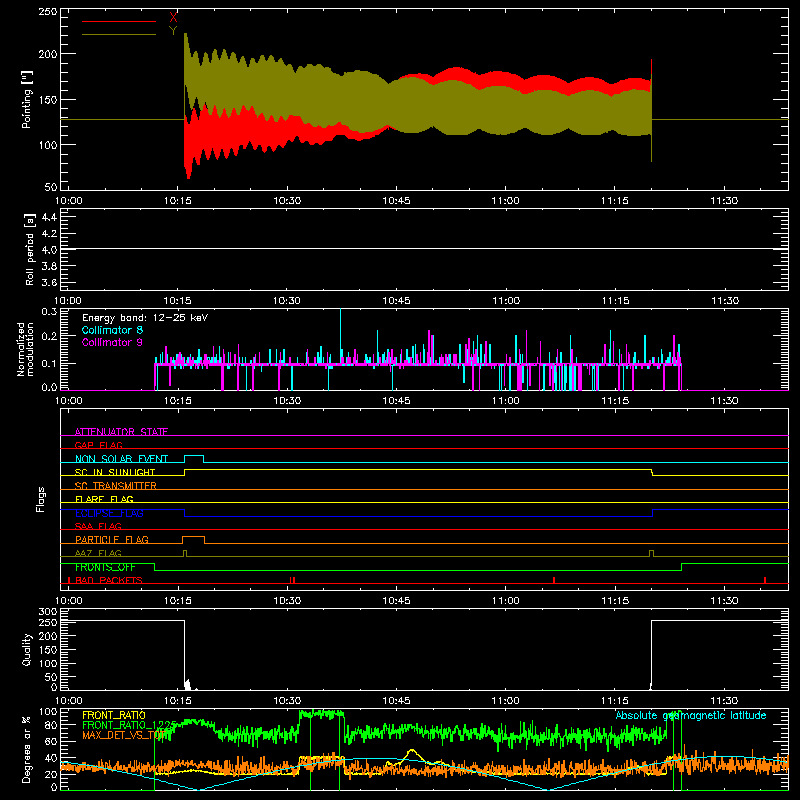Select the olive legend line for Y
This screenshot has width=800, height=800.
click(x=119, y=34)
